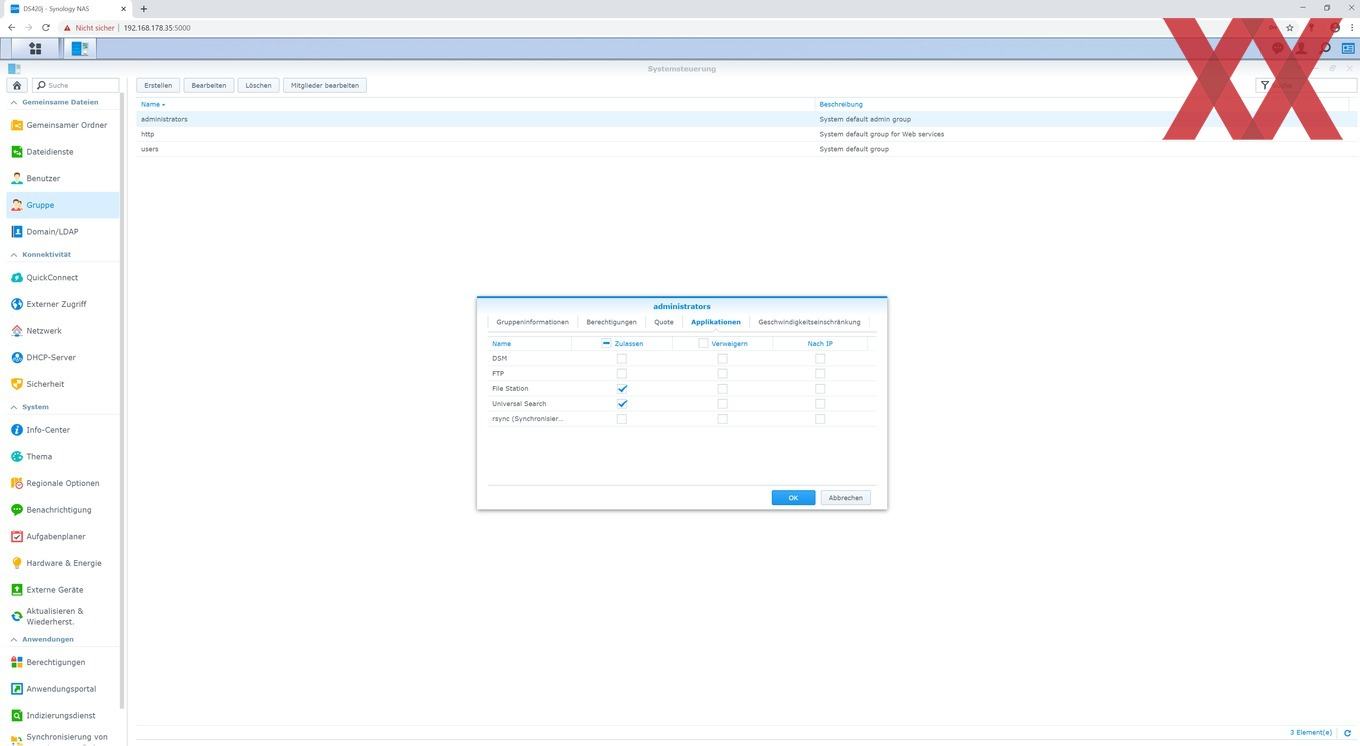This screenshot has width=1360, height=746.
Task: Open QuickConnect icon in sidebar
Action: 17,277
